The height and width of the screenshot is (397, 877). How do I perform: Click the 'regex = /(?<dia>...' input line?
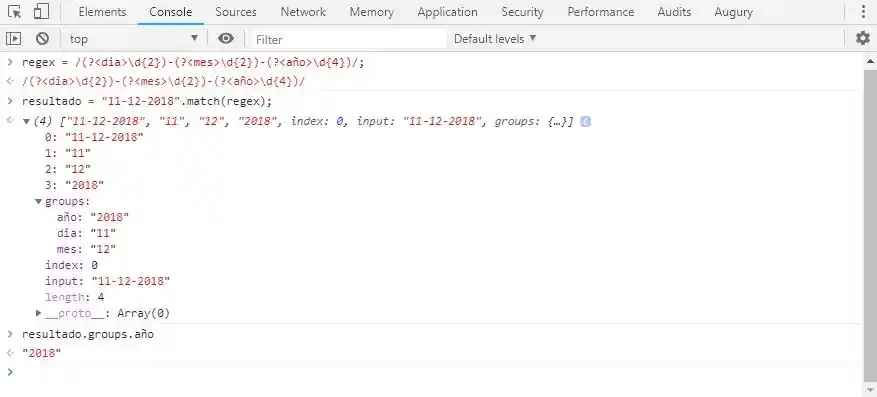click(193, 63)
